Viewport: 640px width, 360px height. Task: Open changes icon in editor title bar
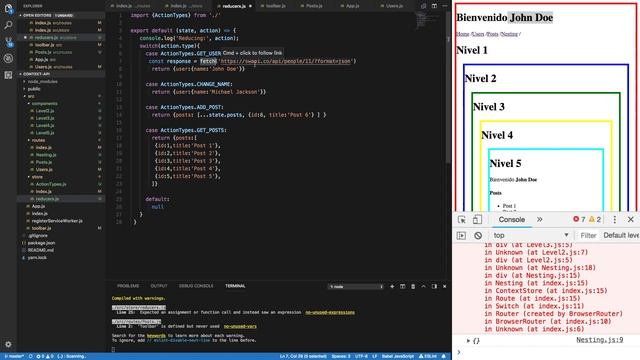424,6
